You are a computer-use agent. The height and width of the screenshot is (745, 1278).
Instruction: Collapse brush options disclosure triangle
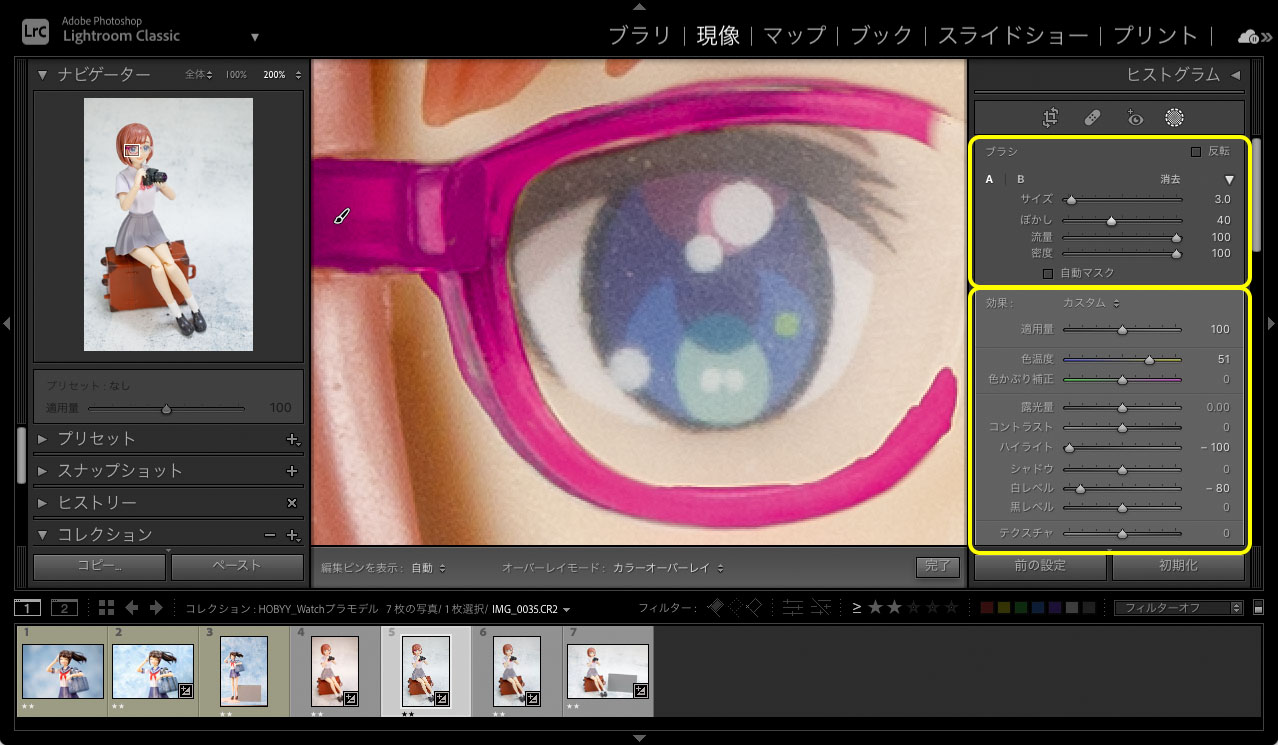tap(1230, 180)
